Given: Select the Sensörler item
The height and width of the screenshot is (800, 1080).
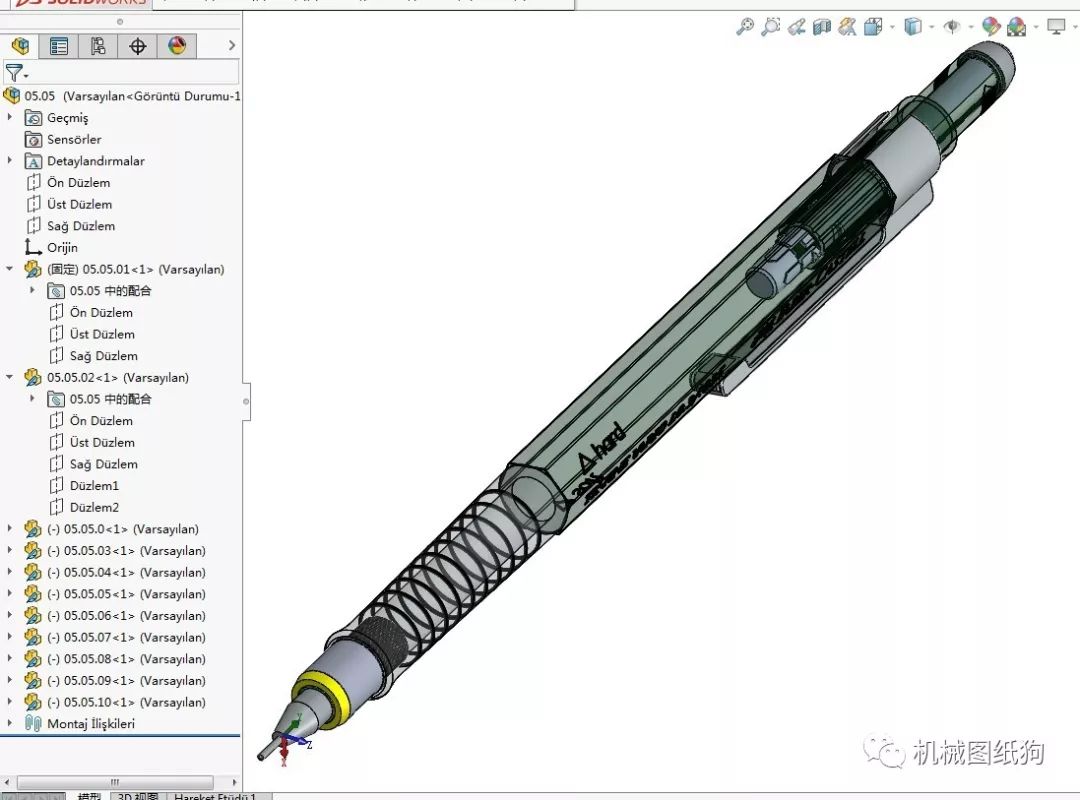Looking at the screenshot, I should pyautogui.click(x=74, y=139).
